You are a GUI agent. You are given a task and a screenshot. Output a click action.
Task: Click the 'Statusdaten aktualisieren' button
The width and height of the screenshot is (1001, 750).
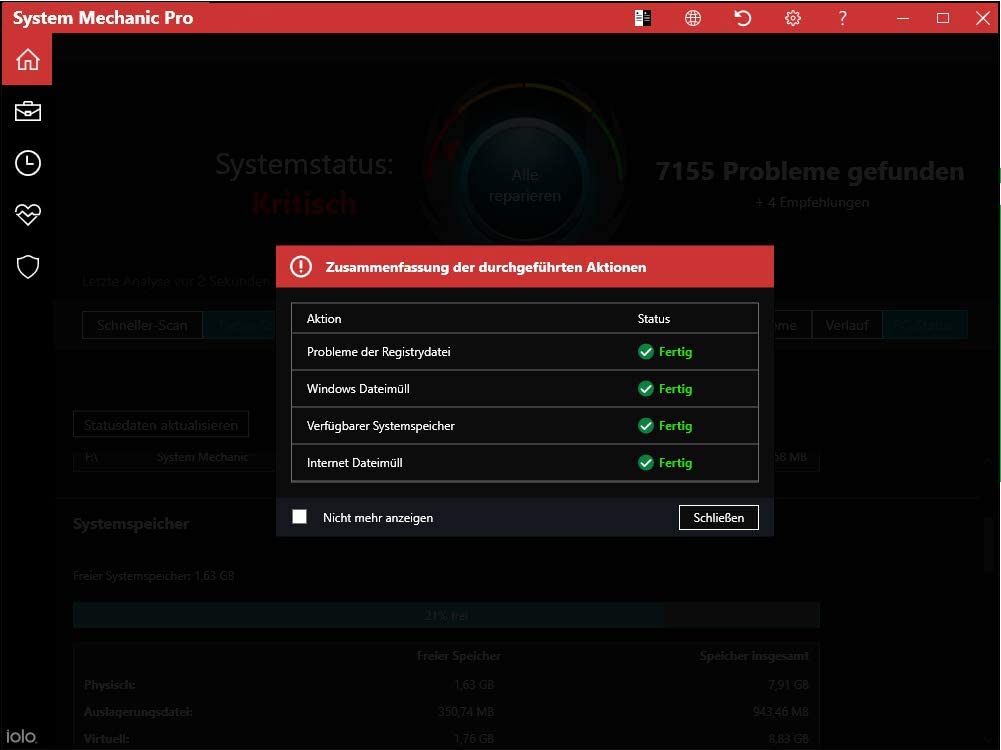161,425
